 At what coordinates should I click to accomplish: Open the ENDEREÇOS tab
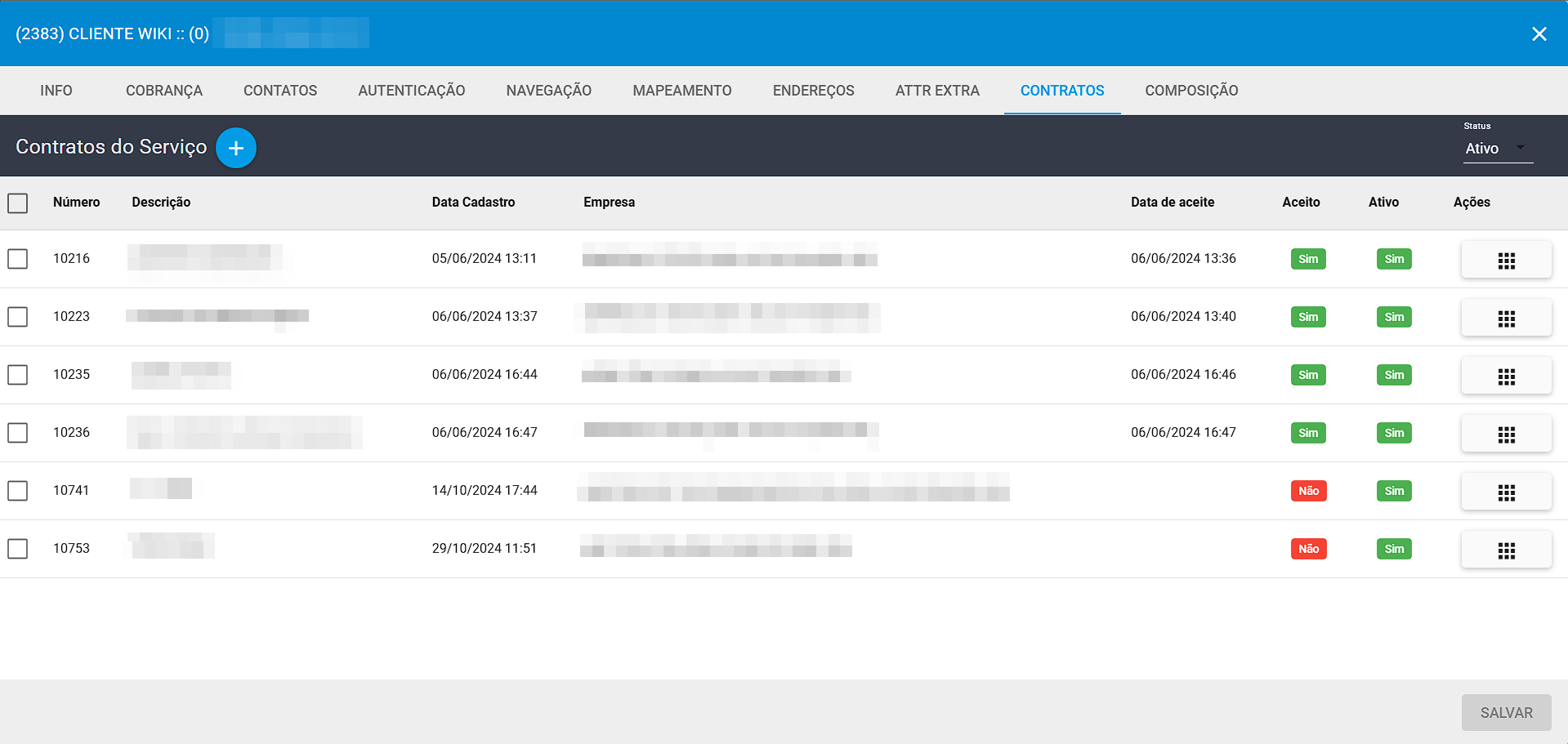coord(814,91)
